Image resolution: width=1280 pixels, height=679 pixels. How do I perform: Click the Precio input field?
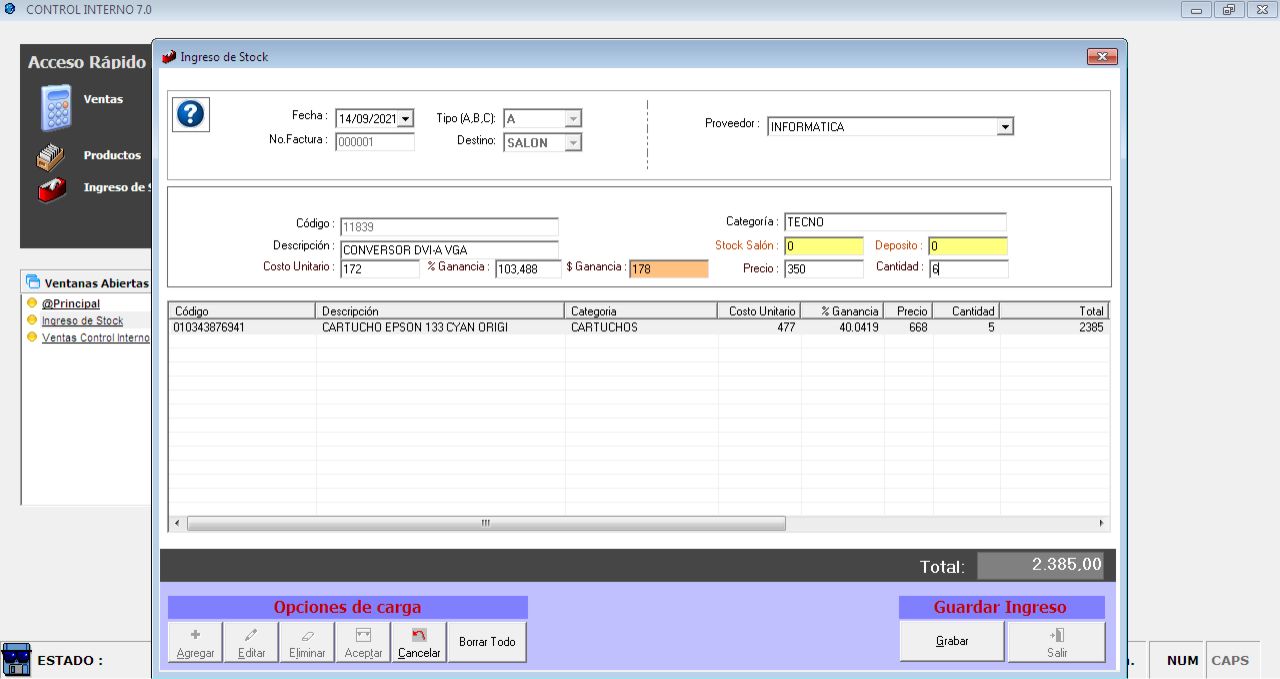click(x=823, y=269)
